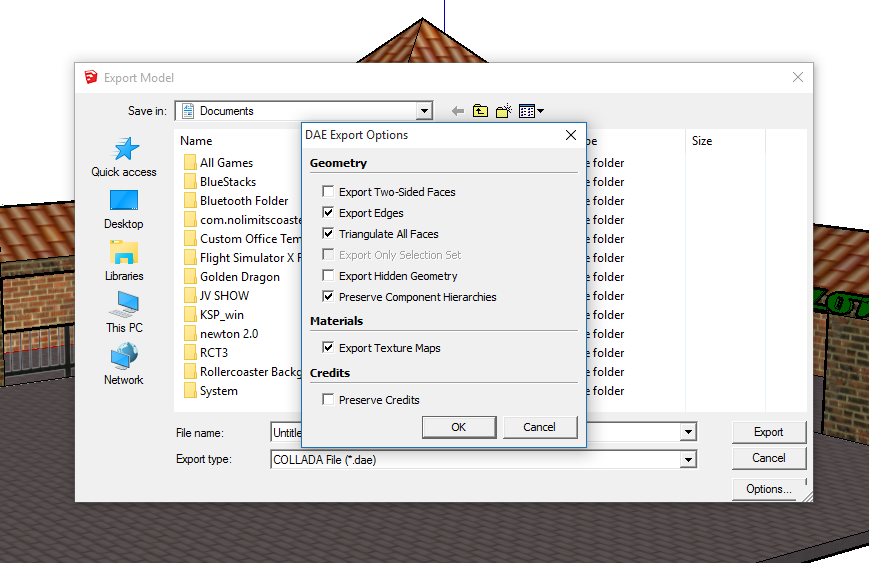
Task: Select the Libraries icon in sidebar
Action: (x=124, y=253)
